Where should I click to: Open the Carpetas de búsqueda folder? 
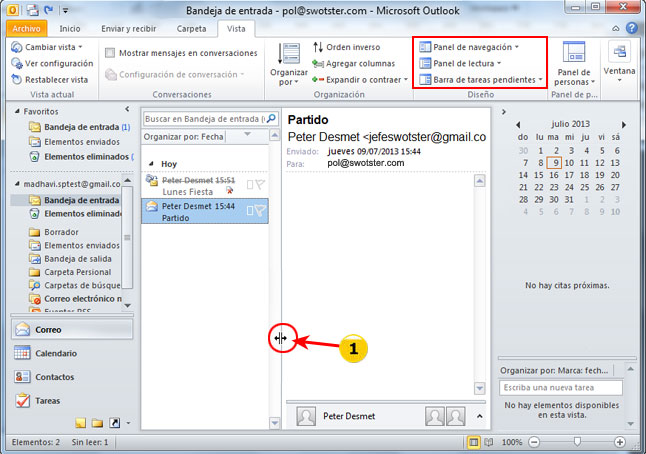[75, 285]
